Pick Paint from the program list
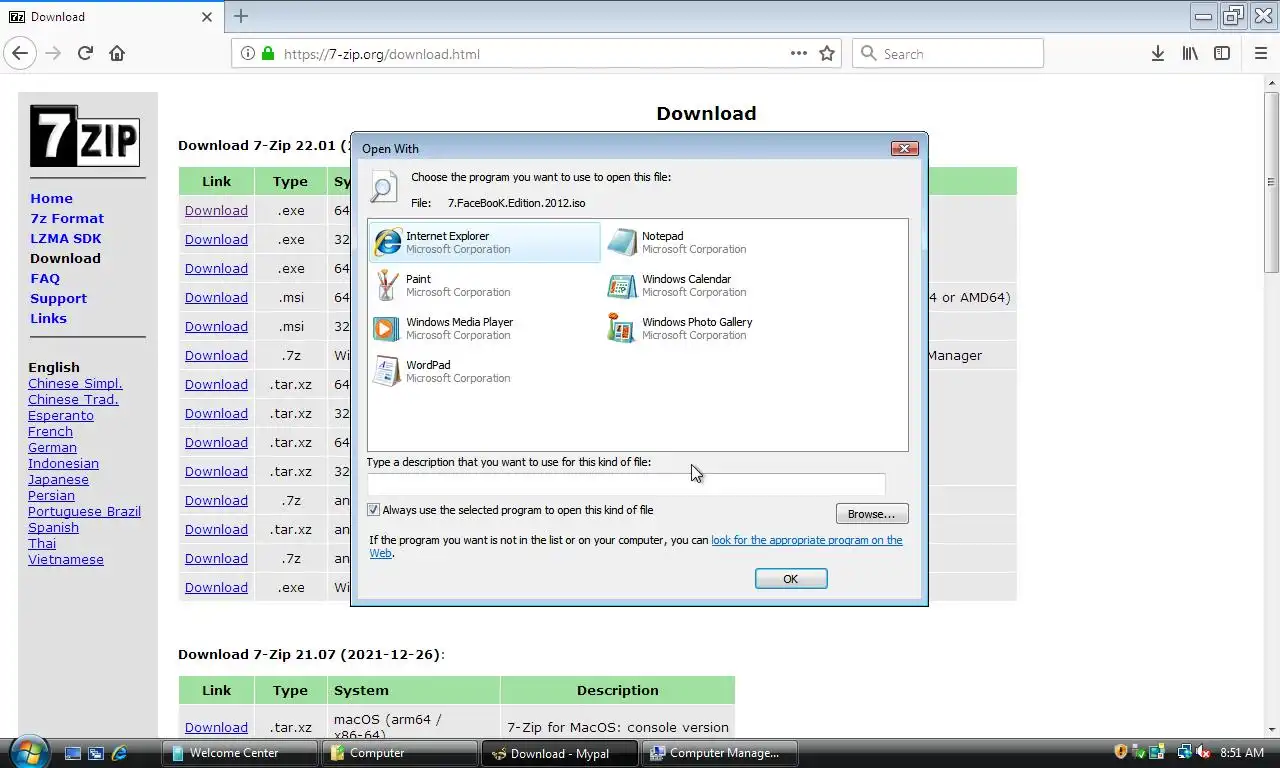Image resolution: width=1280 pixels, height=768 pixels. pyautogui.click(x=441, y=286)
